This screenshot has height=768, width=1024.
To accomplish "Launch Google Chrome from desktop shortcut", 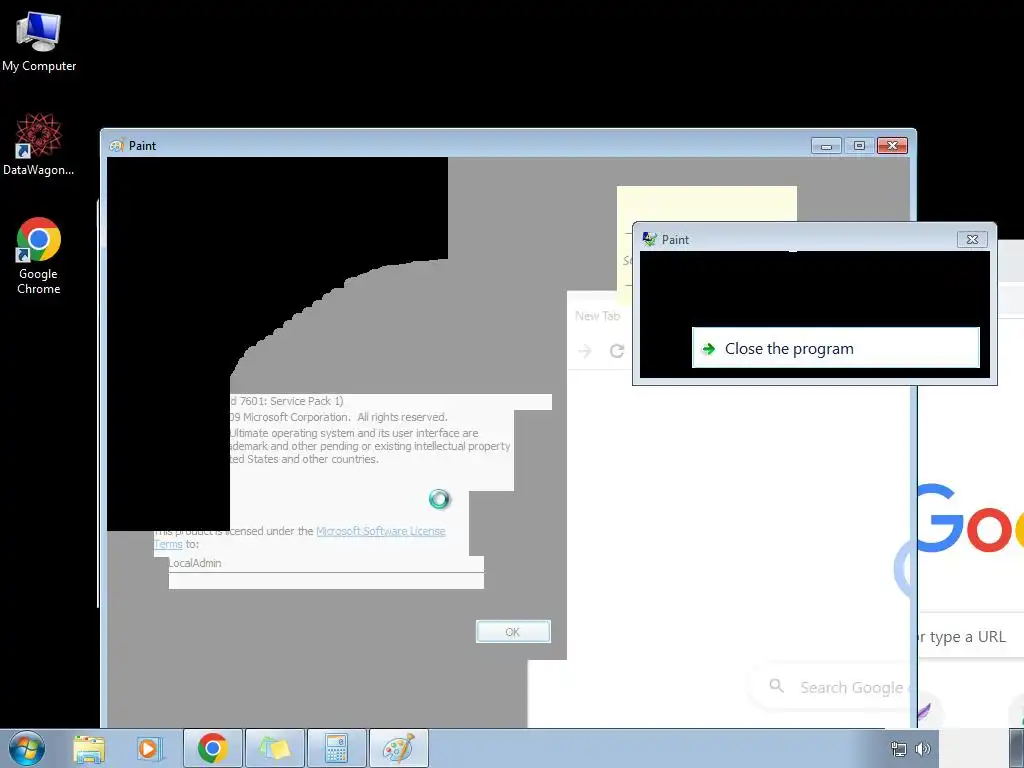I will (39, 256).
